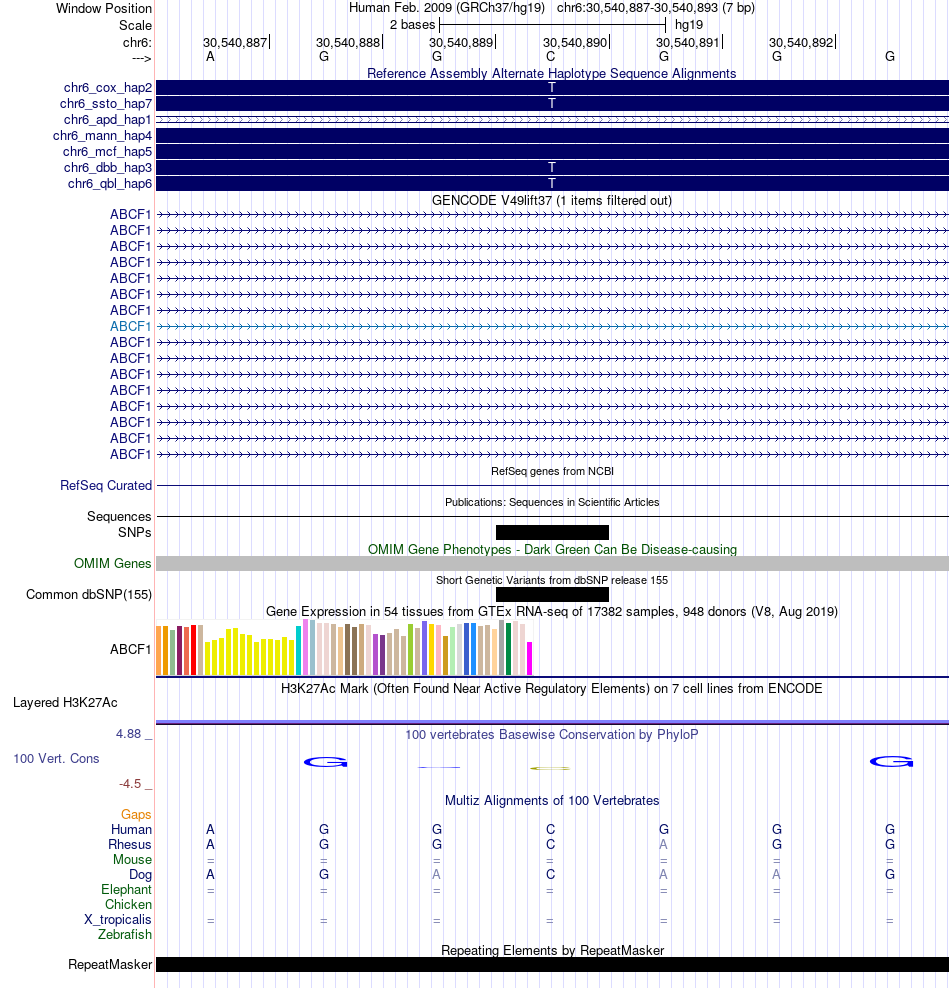Viewport: 950px width, 988px height.
Task: Click the T mismatch in the chr6_qbl_hap6 alignment
Action: pos(552,183)
